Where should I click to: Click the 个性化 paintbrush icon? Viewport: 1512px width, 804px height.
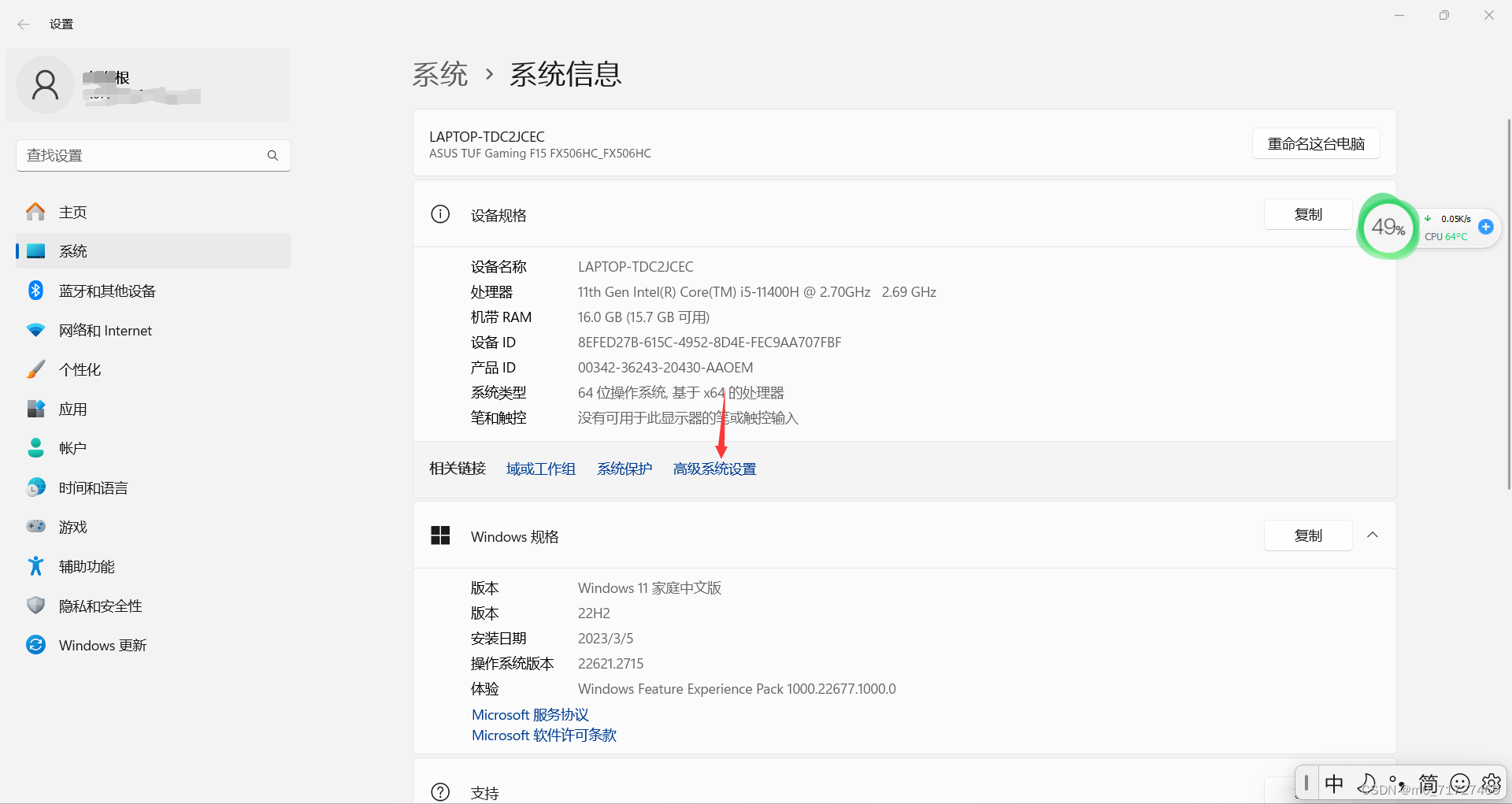(x=35, y=369)
